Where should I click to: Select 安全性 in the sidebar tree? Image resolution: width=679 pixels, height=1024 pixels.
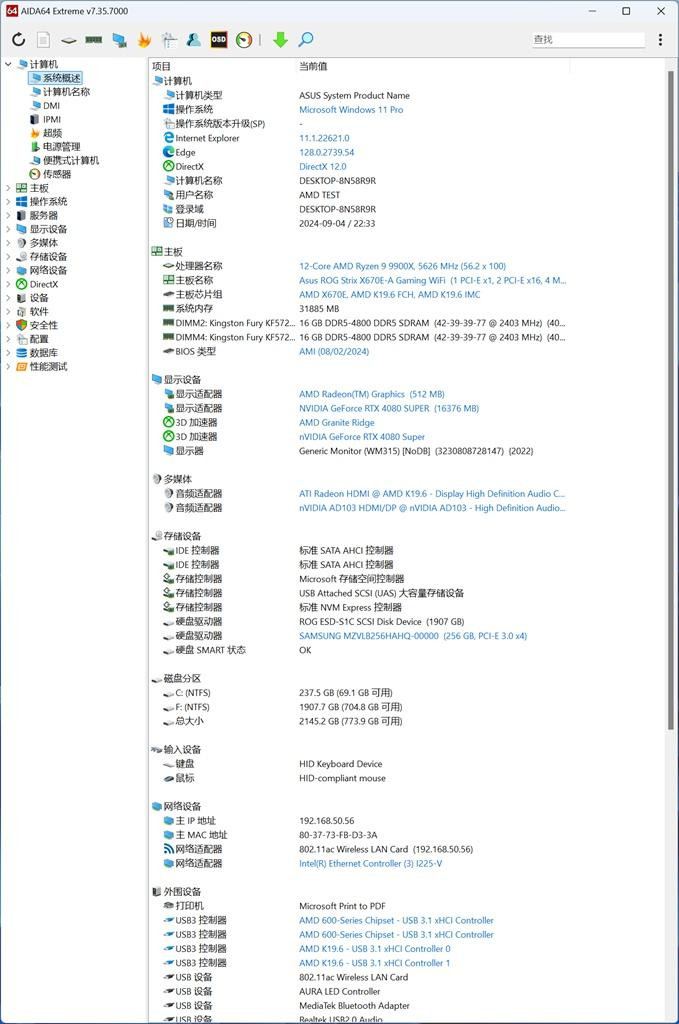tap(37, 325)
